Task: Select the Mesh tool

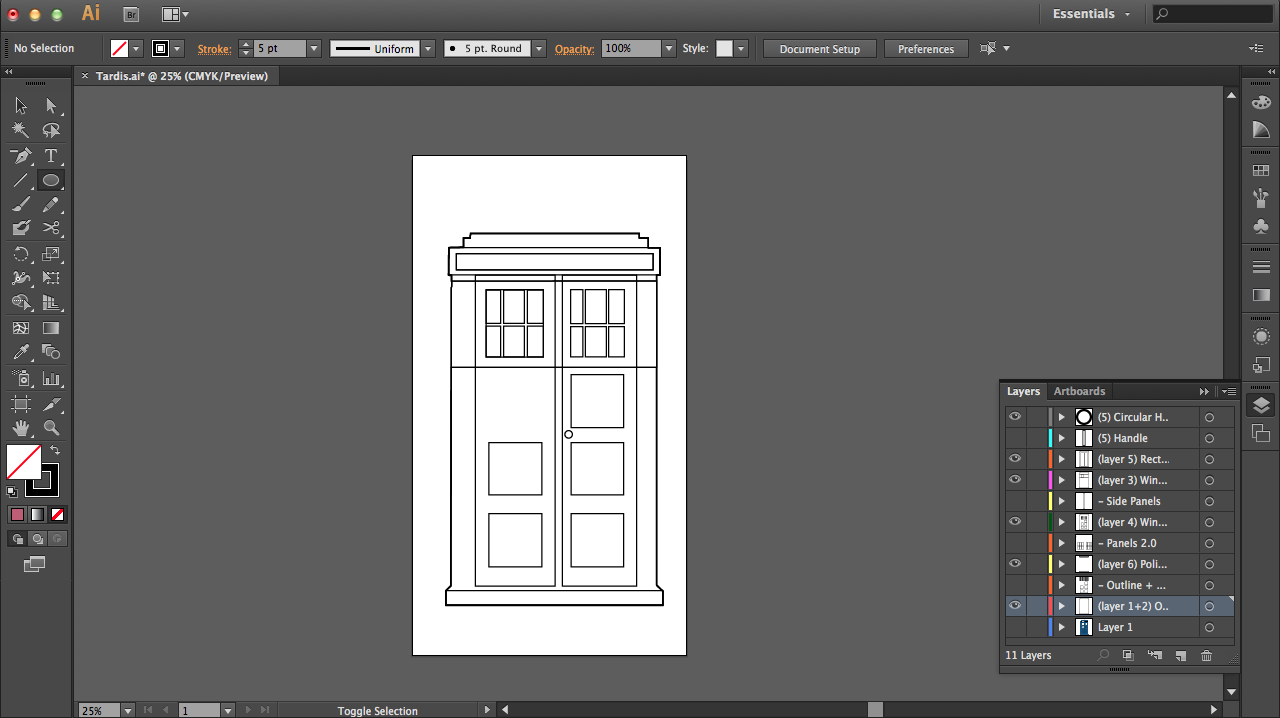Action: [x=21, y=328]
